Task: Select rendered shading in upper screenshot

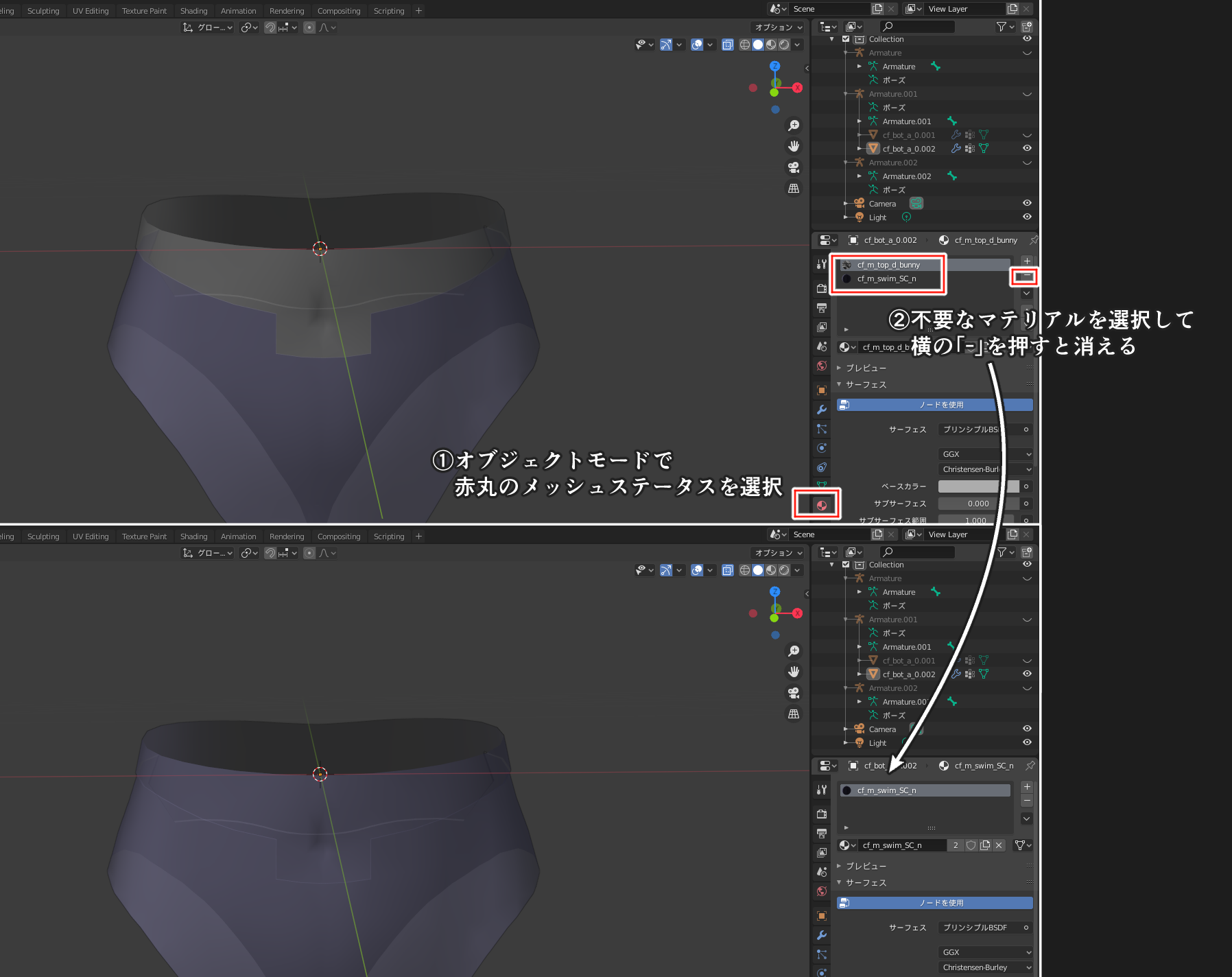Action: click(x=784, y=45)
